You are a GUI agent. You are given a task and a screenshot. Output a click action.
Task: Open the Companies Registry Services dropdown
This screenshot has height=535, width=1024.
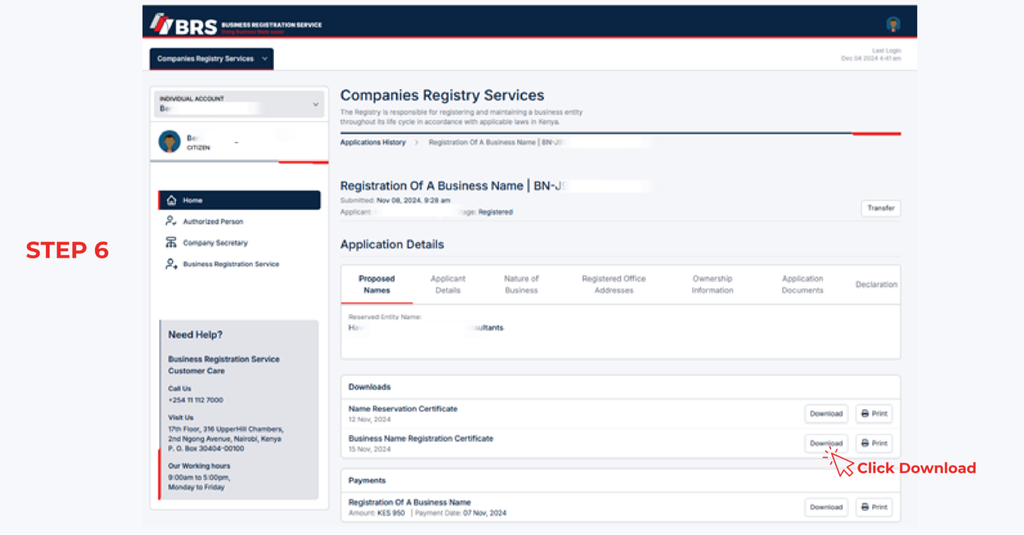tap(212, 59)
